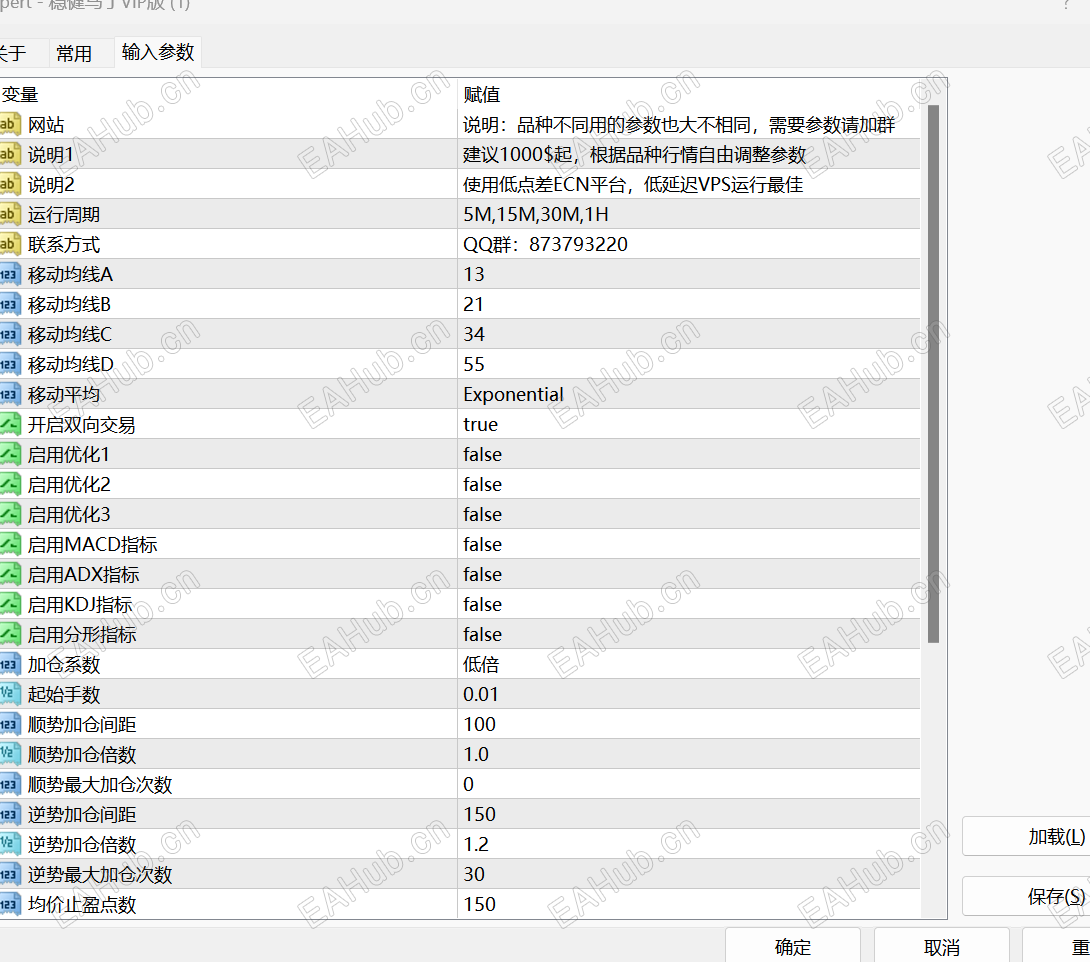Switch to the 输入参数 tab
The height and width of the screenshot is (962, 1090).
pyautogui.click(x=158, y=52)
